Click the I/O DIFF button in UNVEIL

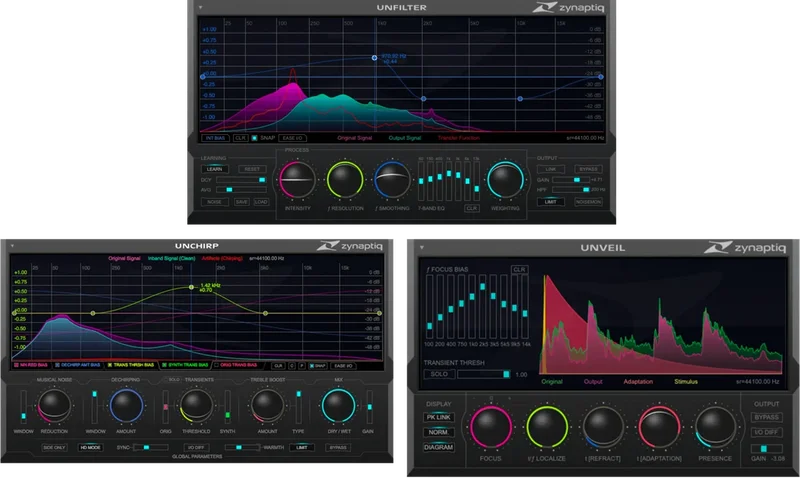pos(766,432)
